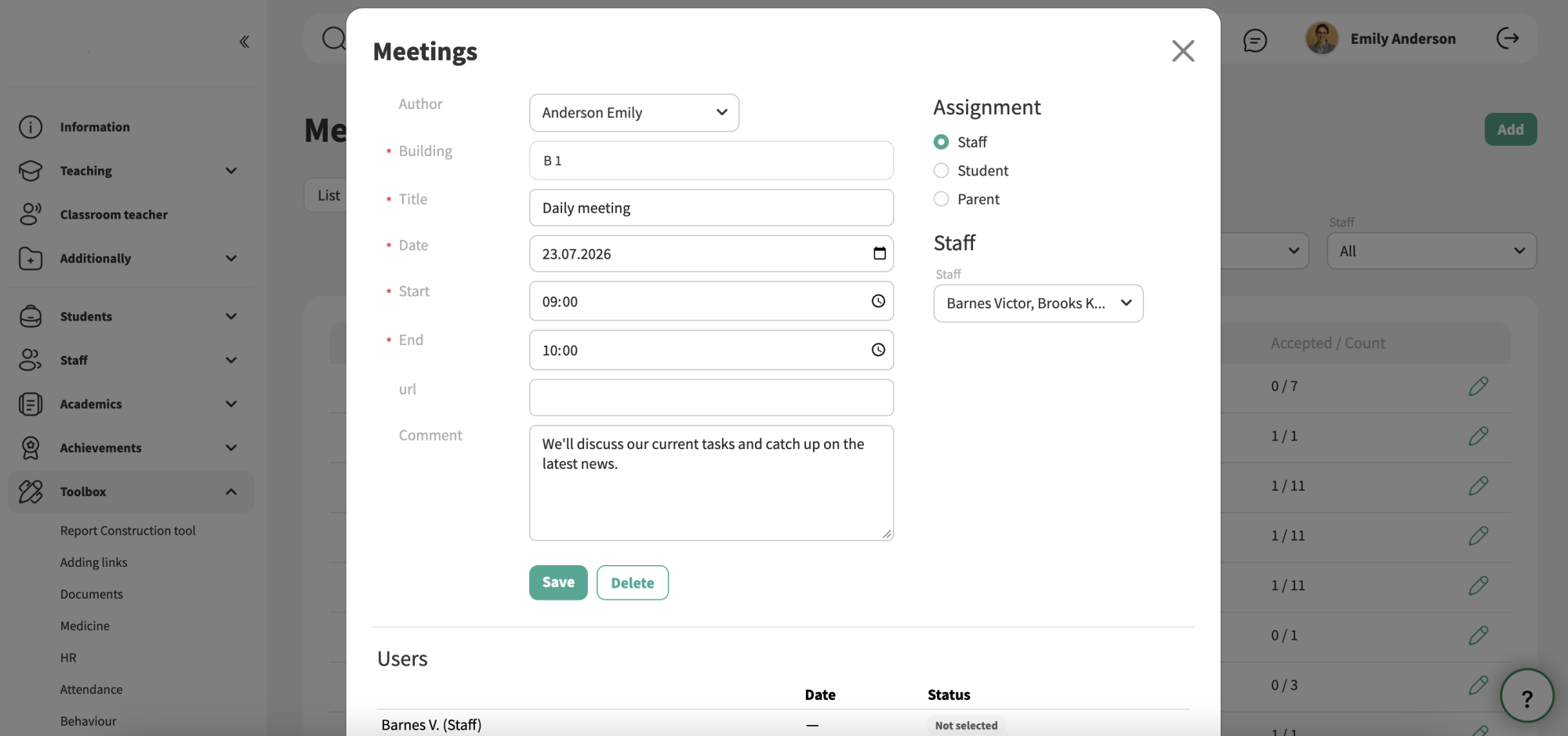This screenshot has height=736, width=1568.
Task: Edit the meeting with 0 / 1 accepted
Action: click(x=1478, y=636)
